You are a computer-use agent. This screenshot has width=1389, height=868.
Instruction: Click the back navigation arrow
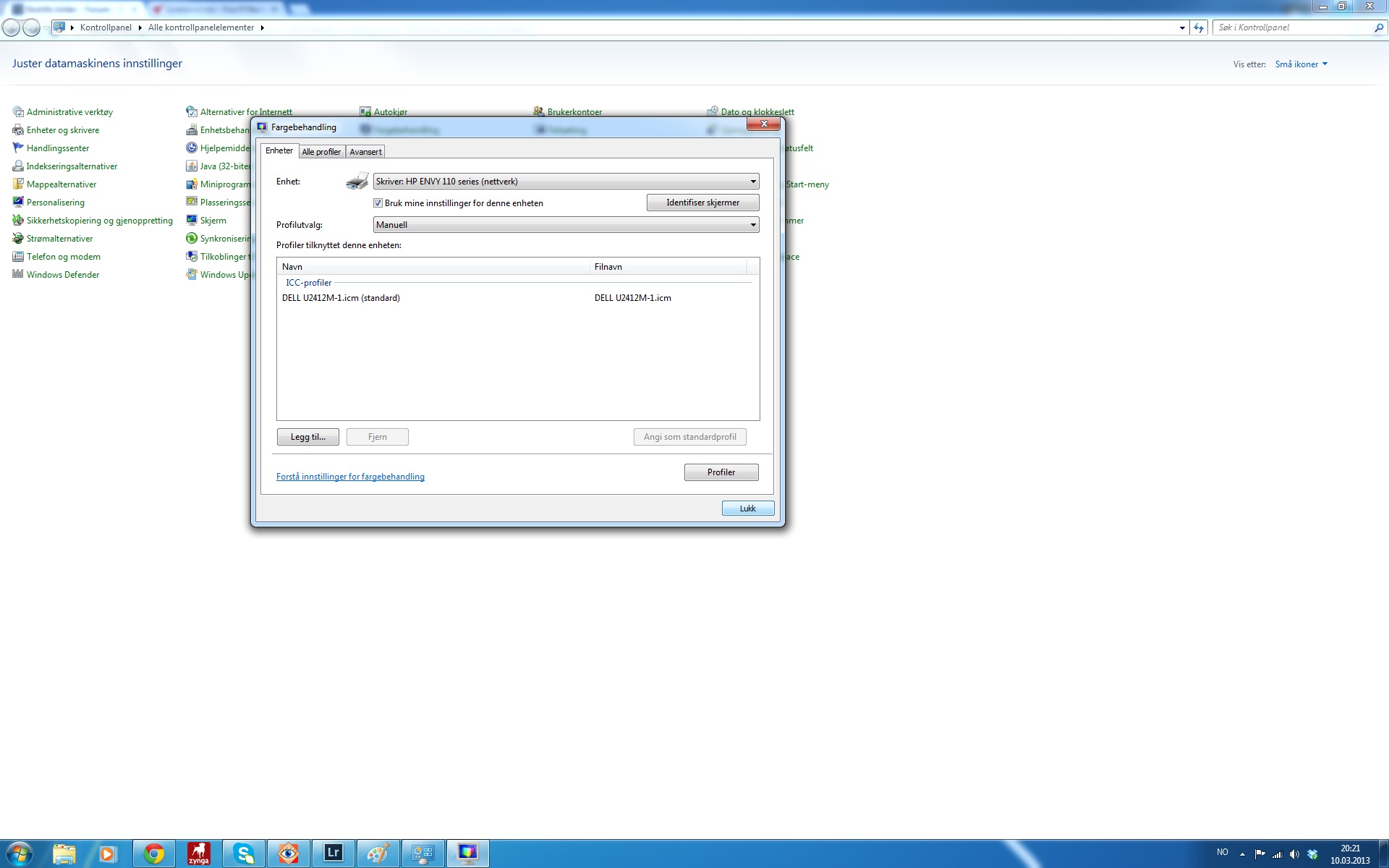pyautogui.click(x=12, y=27)
